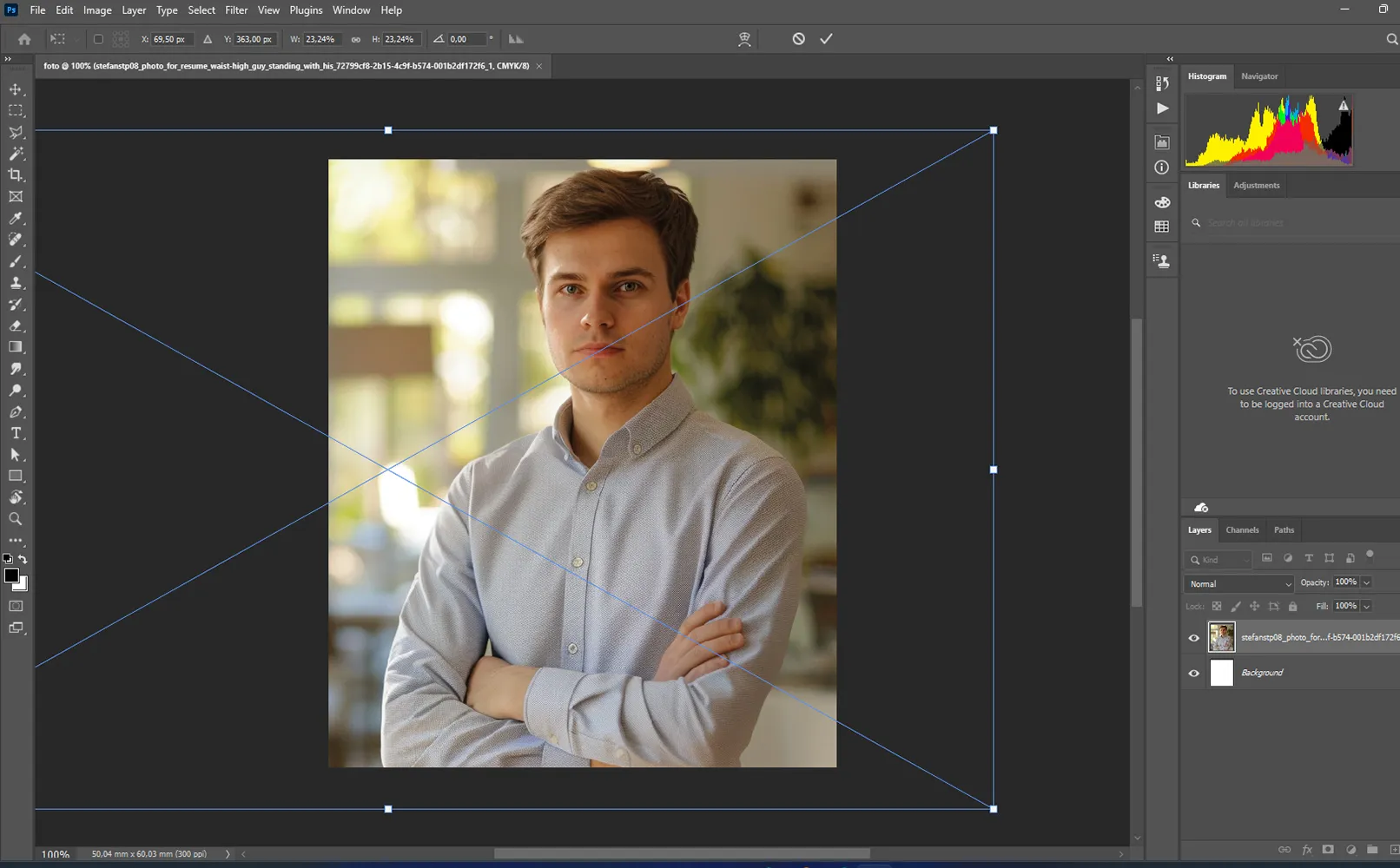1400x868 pixels.
Task: Select the Pen tool
Action: (16, 411)
